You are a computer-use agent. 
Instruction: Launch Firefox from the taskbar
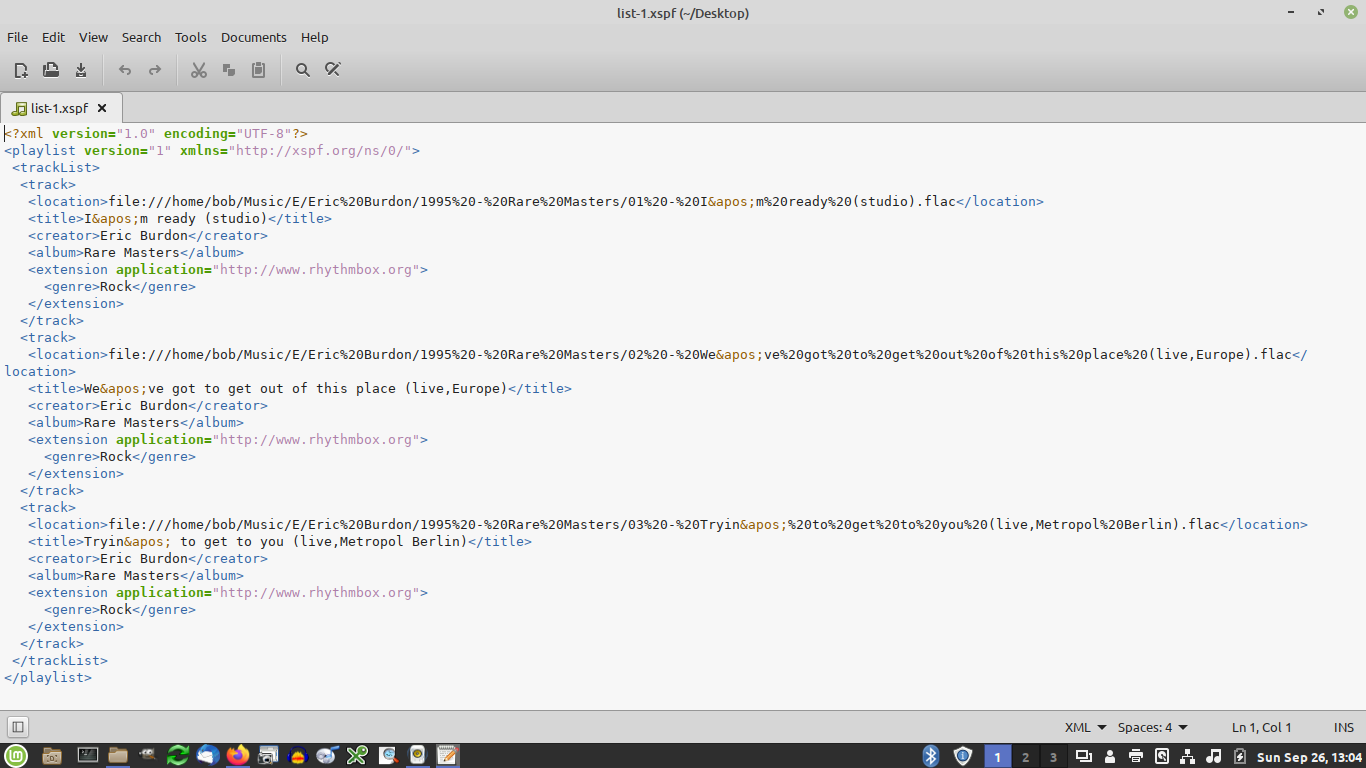(238, 756)
